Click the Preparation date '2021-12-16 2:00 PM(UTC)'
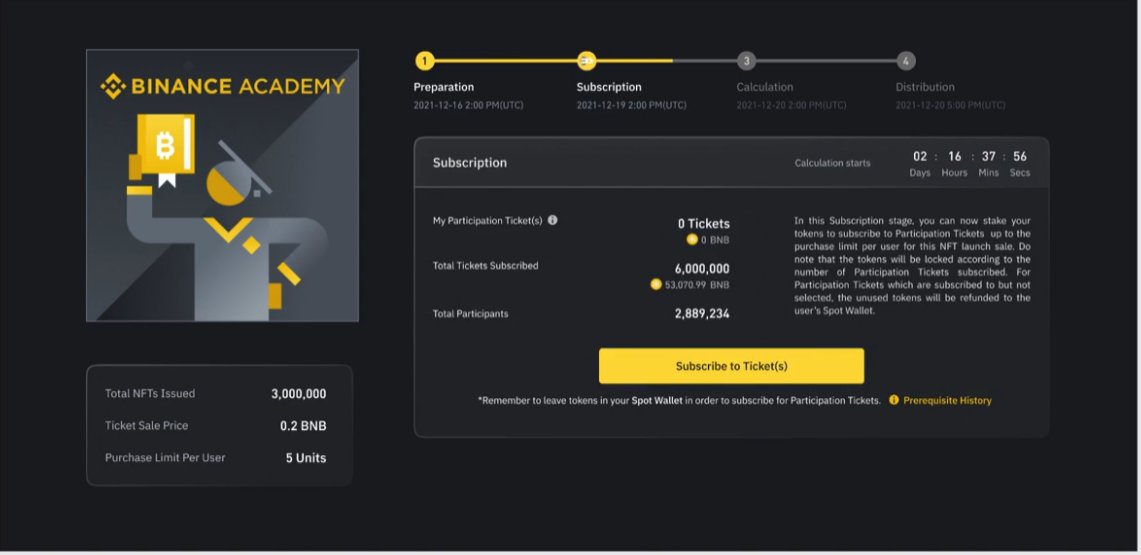Screen dimensions: 1141x555 (x=468, y=105)
